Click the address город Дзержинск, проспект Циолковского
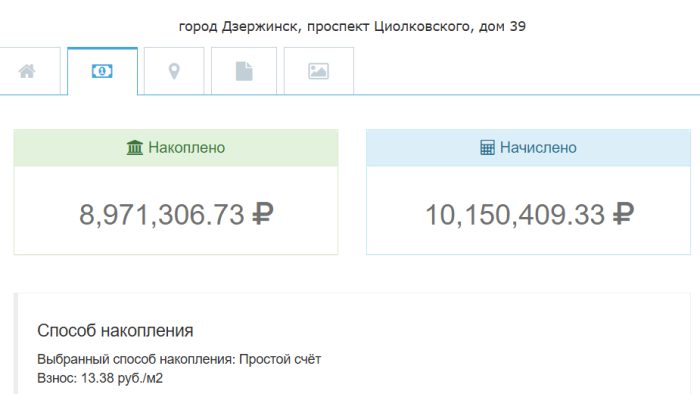 (352, 26)
